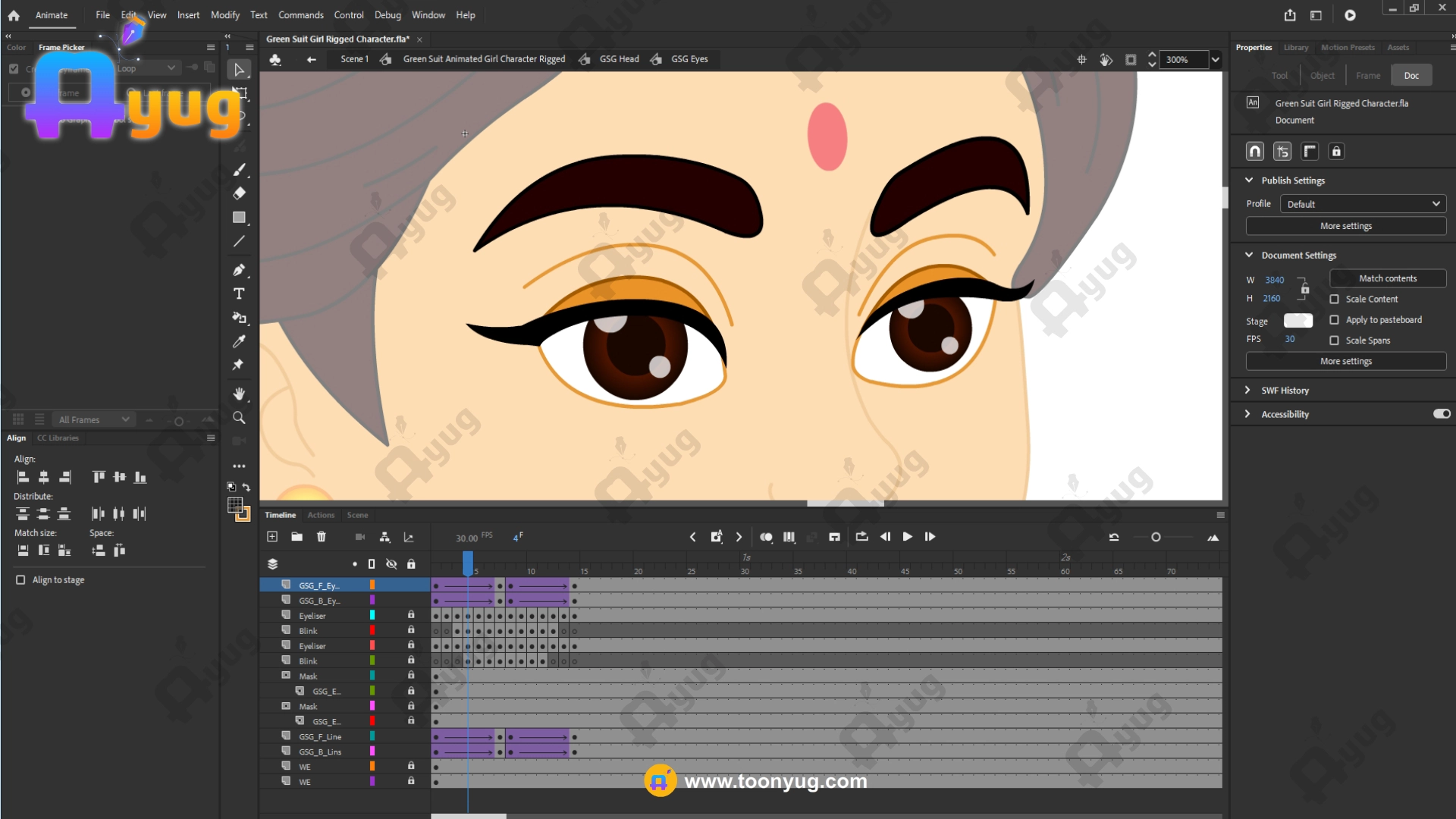Click the new layer icon in timeline
The width and height of the screenshot is (1456, 819).
[x=272, y=537]
